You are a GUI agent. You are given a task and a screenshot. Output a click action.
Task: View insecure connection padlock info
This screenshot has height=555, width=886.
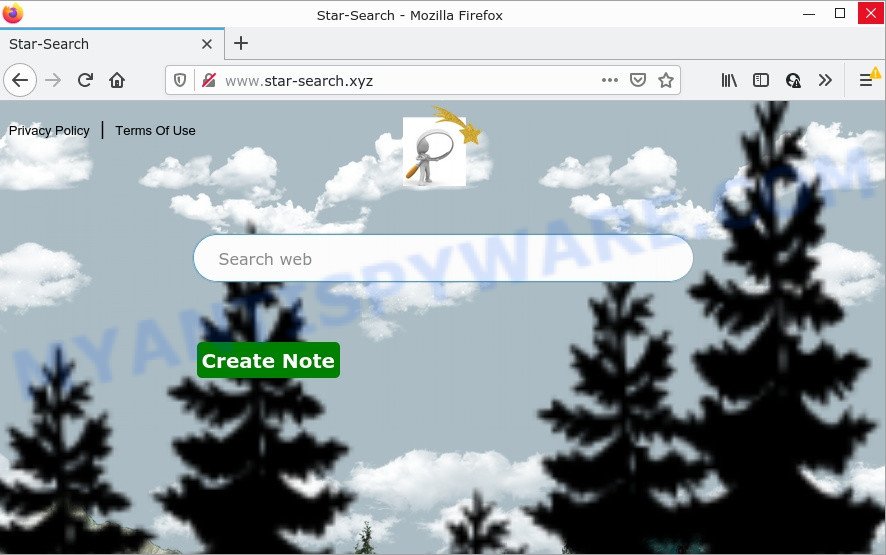pos(209,81)
